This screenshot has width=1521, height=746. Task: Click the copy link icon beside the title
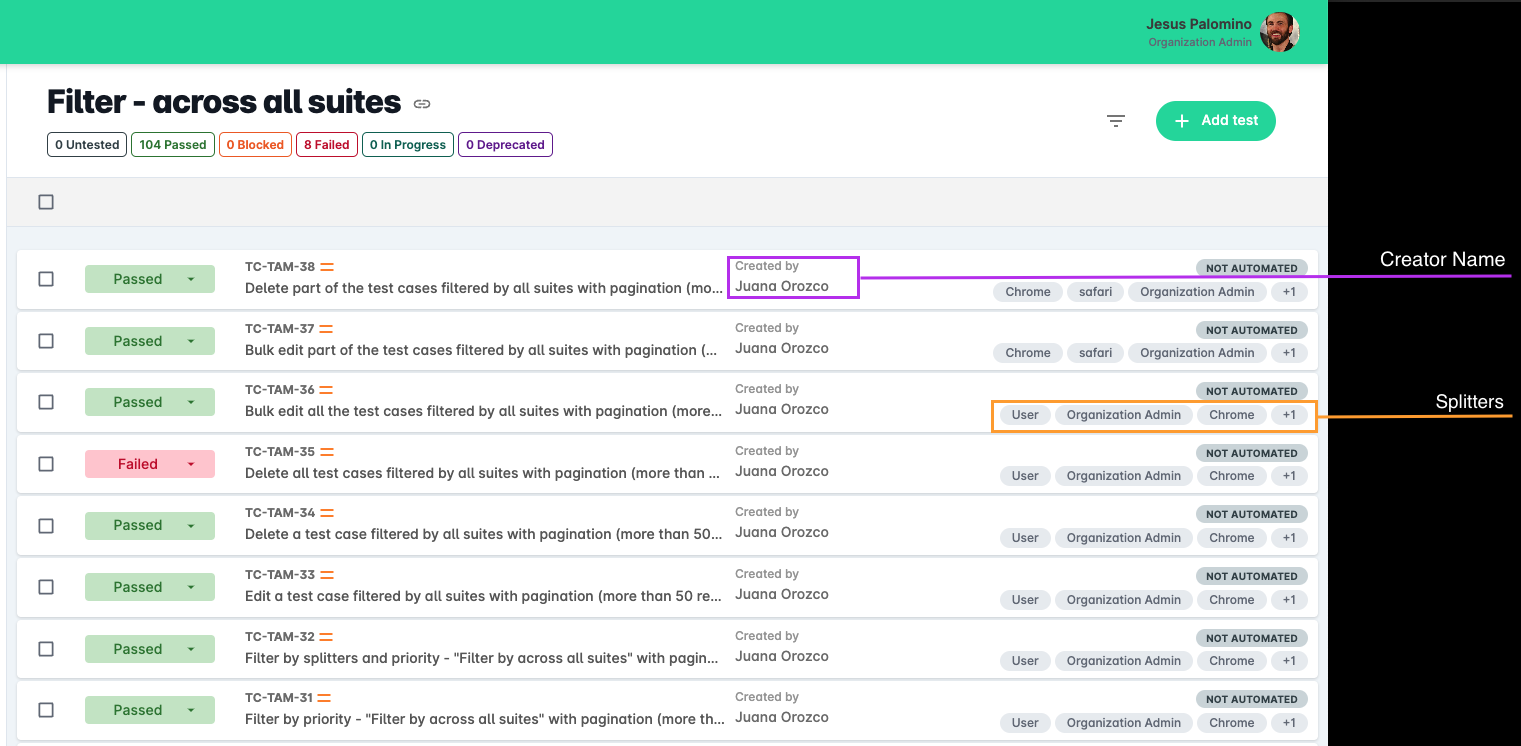coord(422,103)
